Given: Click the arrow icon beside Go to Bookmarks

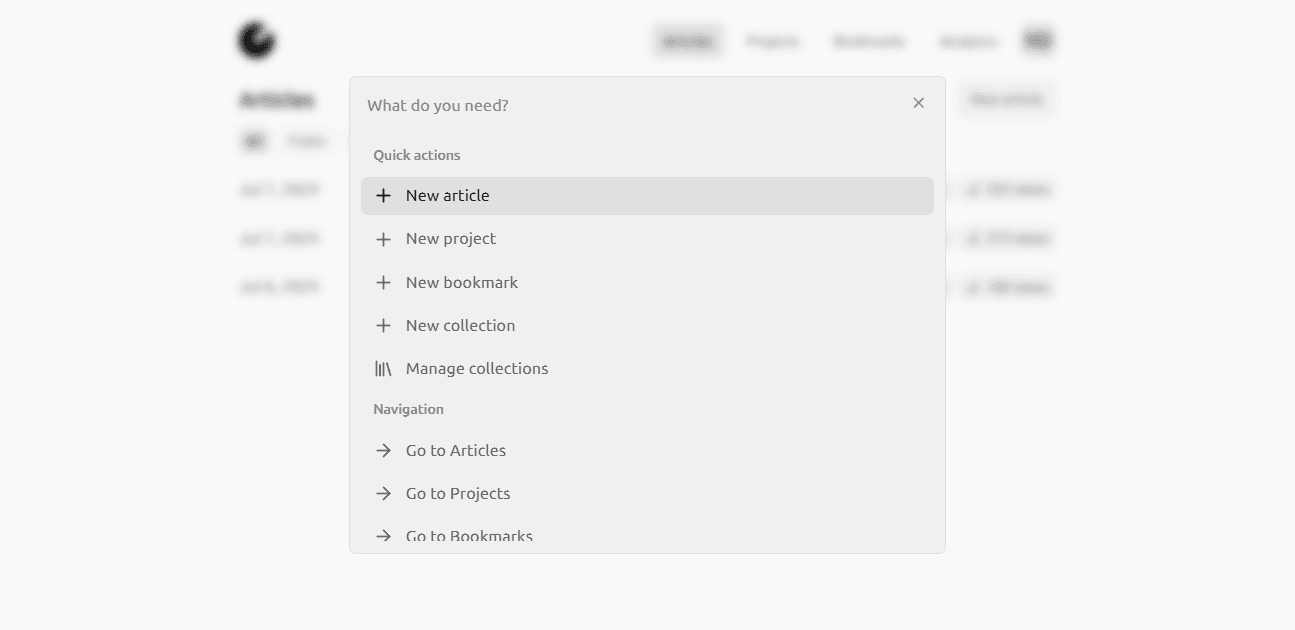Looking at the screenshot, I should point(383,537).
